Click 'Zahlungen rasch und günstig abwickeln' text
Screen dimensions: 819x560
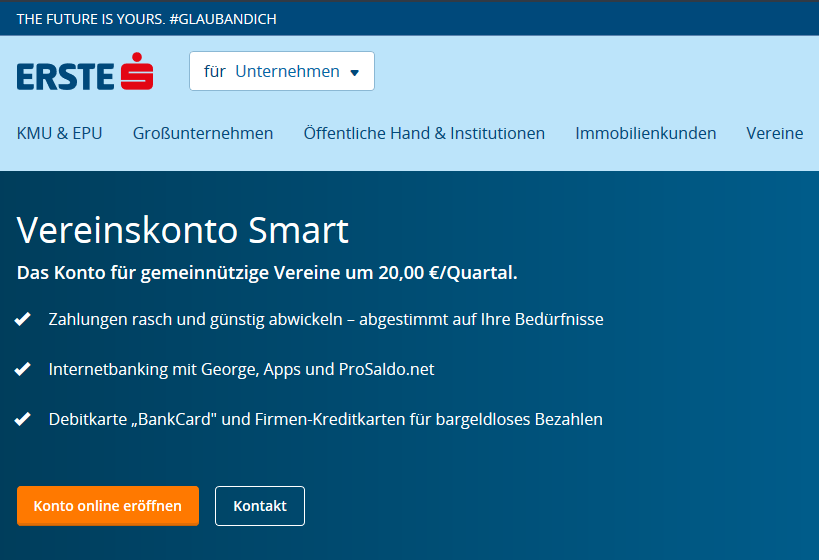click(x=195, y=319)
